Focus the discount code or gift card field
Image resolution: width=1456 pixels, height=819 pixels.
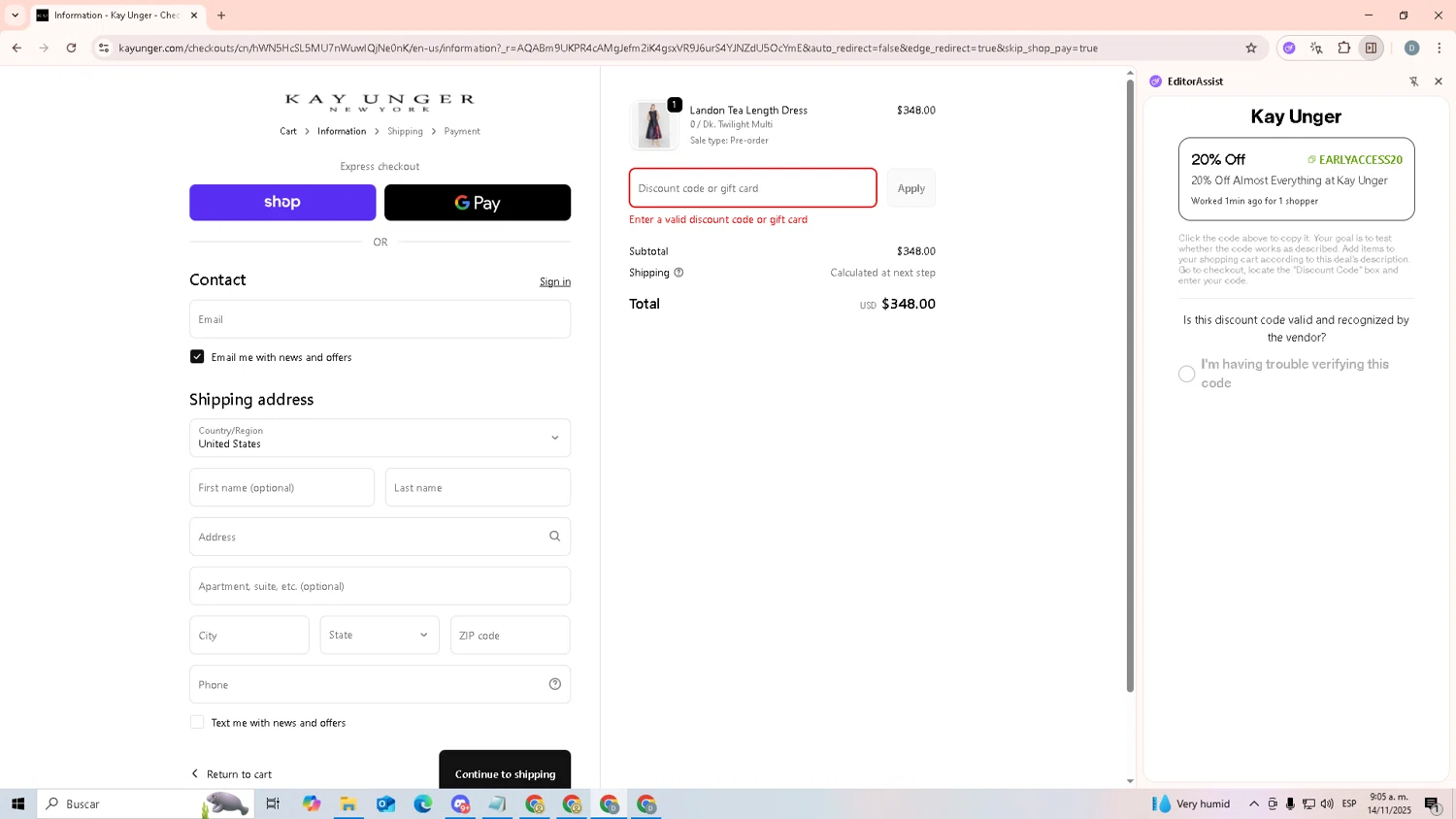pyautogui.click(x=752, y=188)
